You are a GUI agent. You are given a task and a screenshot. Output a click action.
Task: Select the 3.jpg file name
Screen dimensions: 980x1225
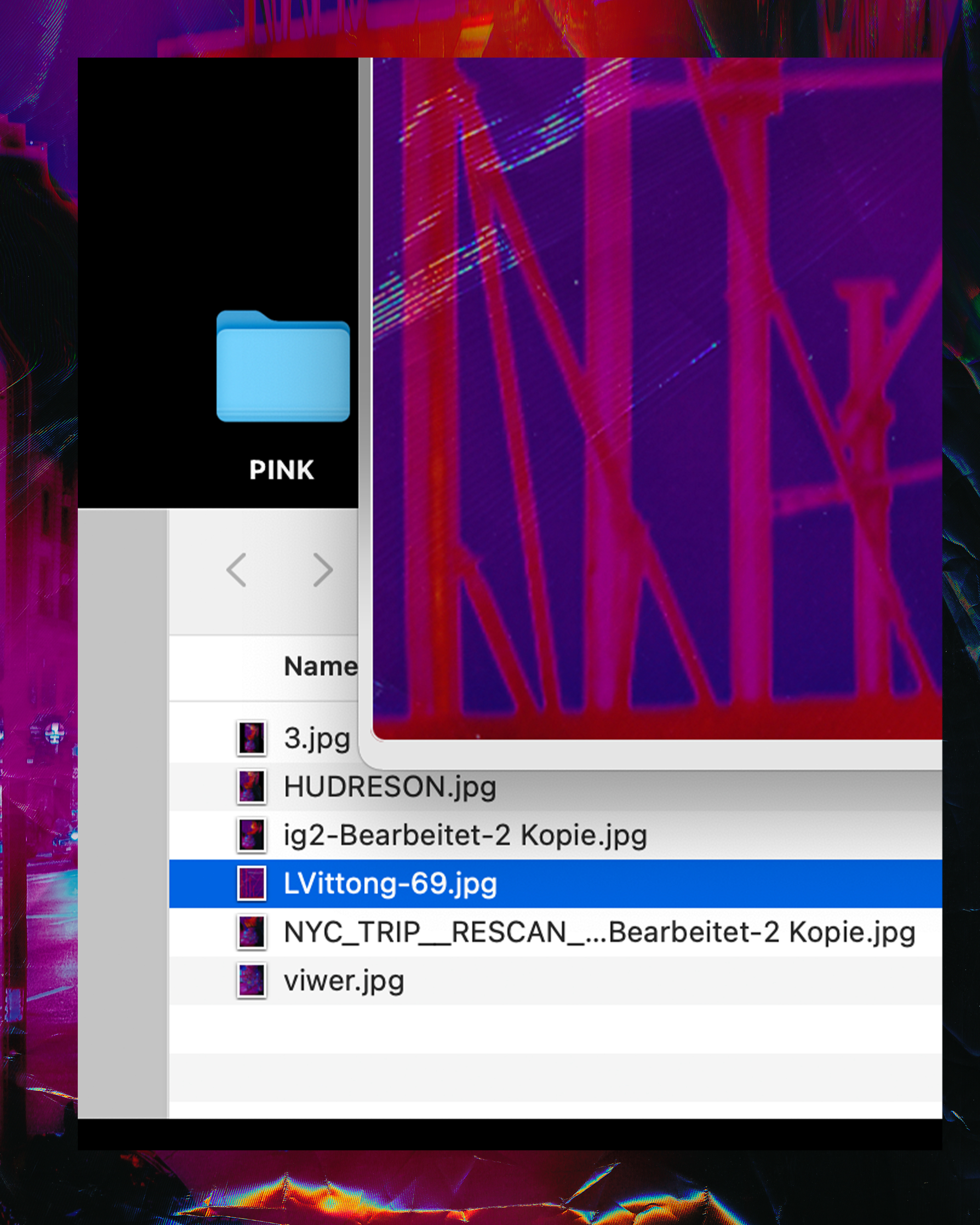[316, 738]
